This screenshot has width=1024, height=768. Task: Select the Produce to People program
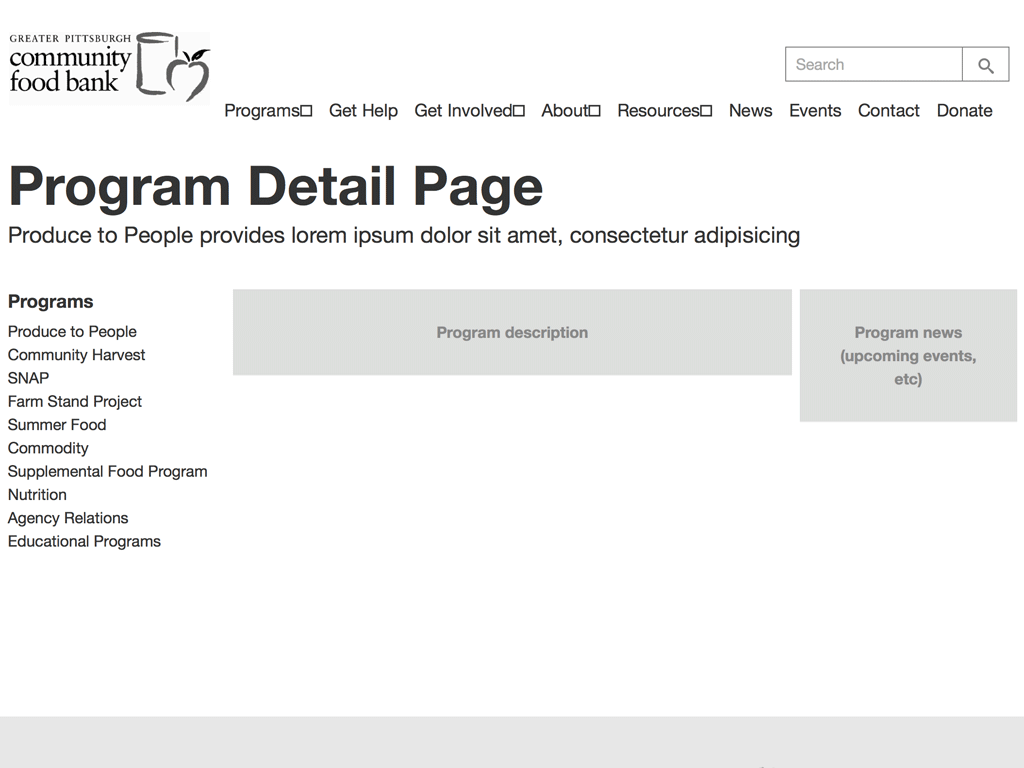(72, 331)
